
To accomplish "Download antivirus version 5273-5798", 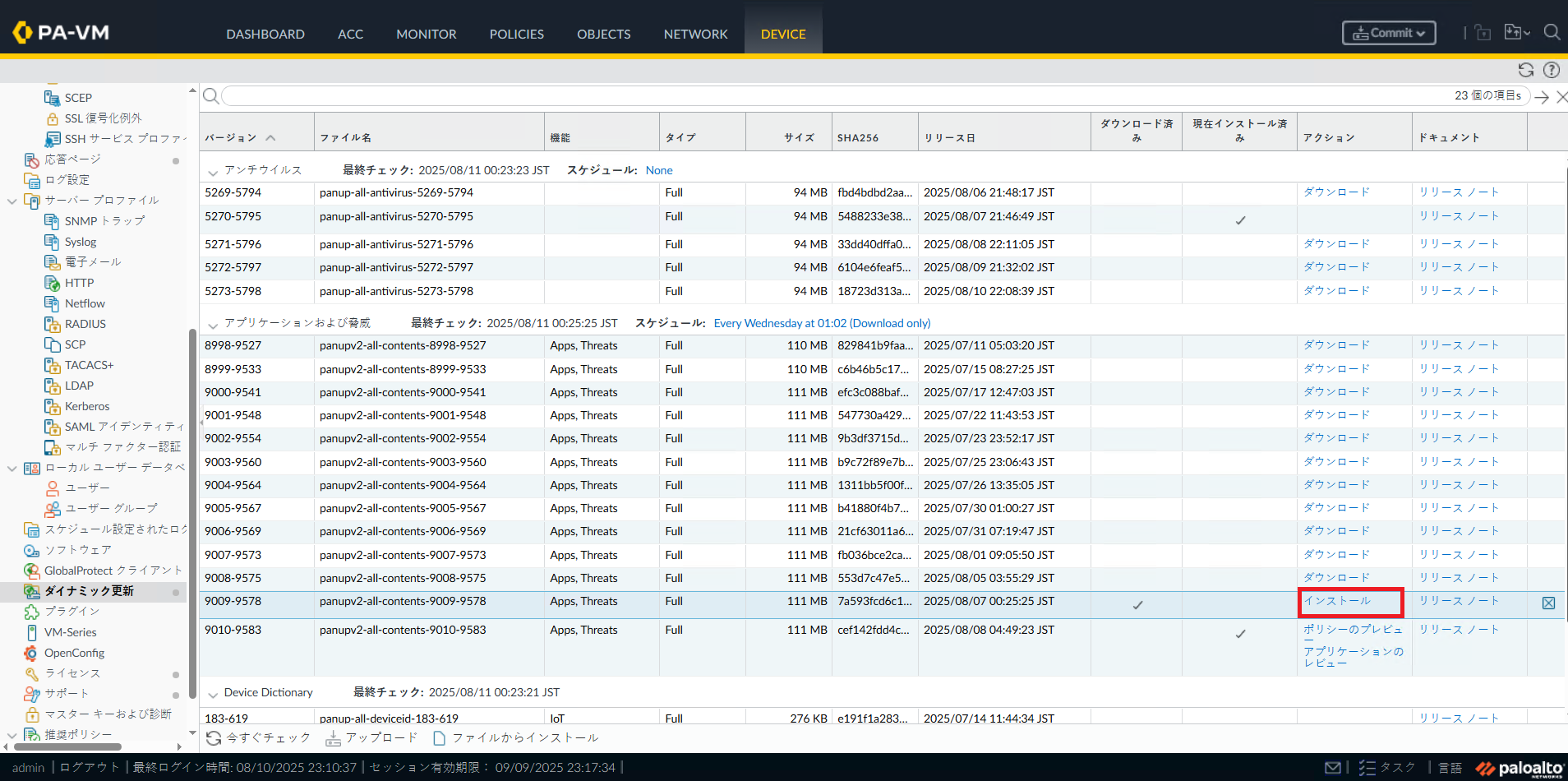I will tap(1336, 291).
